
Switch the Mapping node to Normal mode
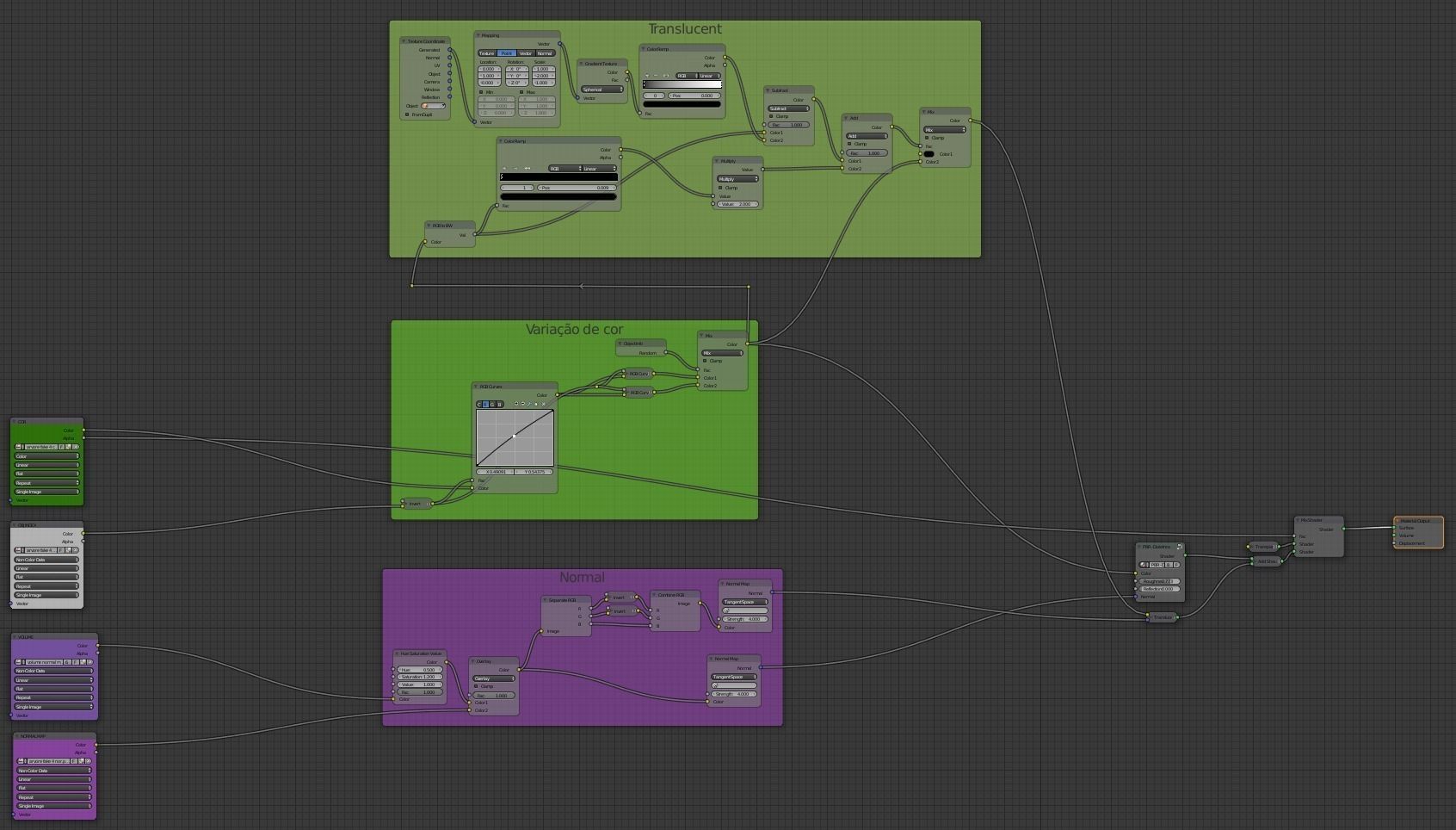coord(544,53)
